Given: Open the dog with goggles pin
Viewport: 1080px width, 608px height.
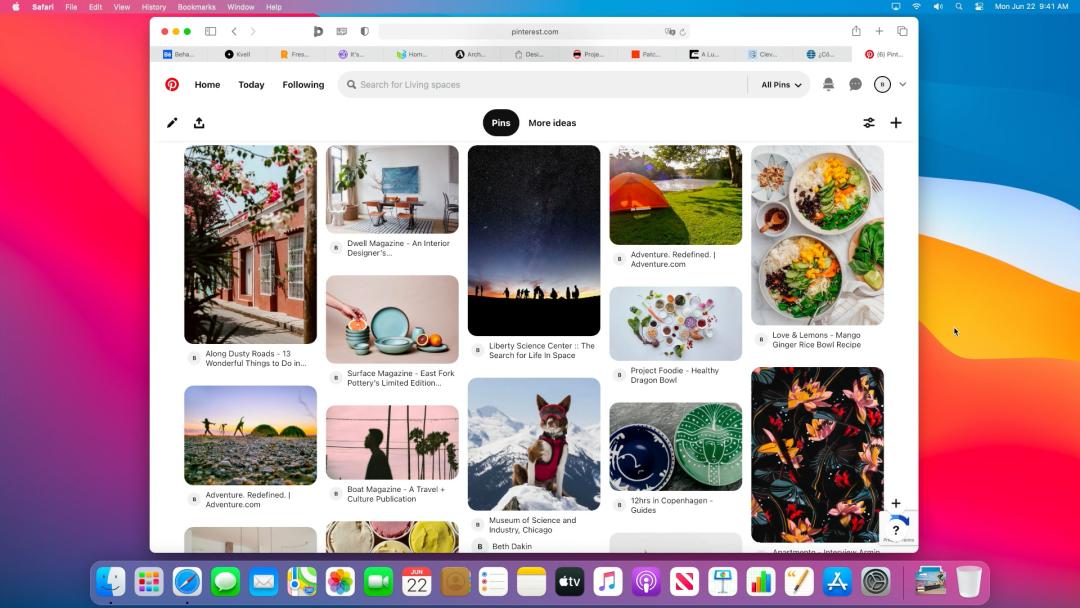Looking at the screenshot, I should (534, 444).
